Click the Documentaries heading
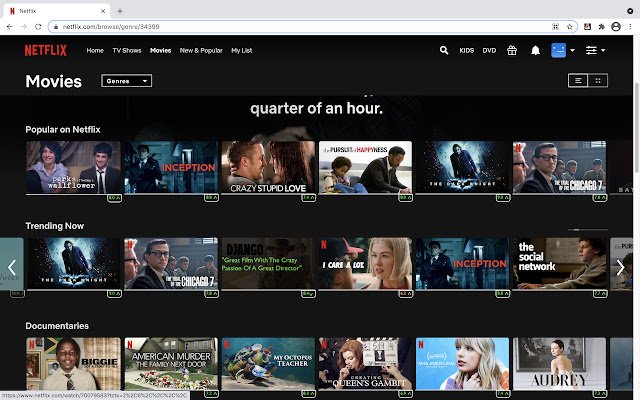 [x=57, y=326]
